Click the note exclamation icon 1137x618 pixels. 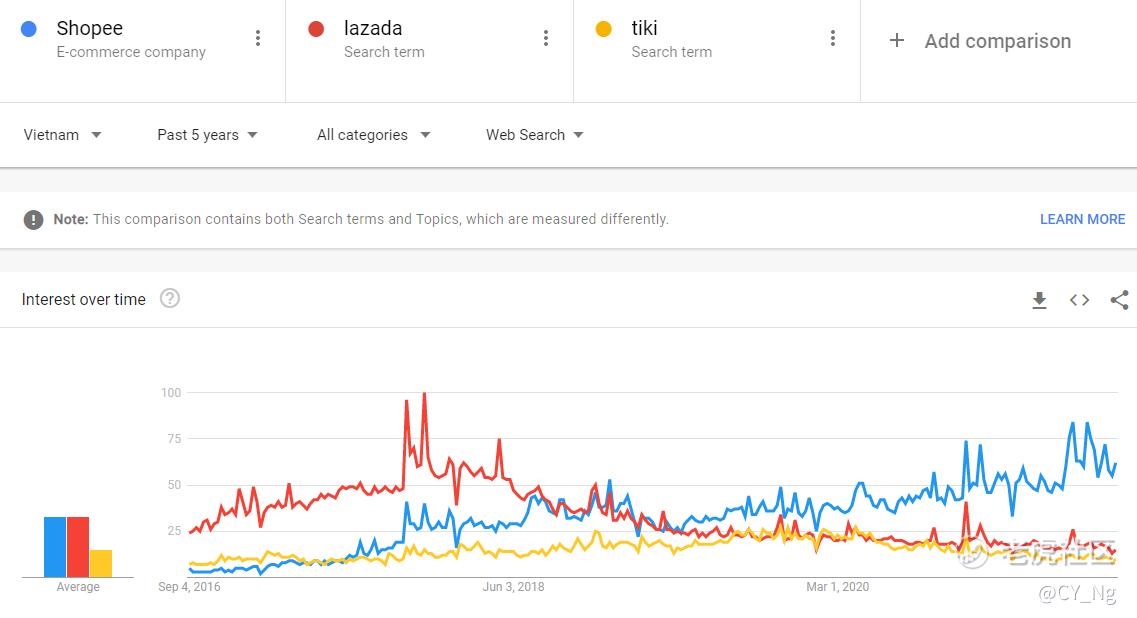click(x=33, y=219)
